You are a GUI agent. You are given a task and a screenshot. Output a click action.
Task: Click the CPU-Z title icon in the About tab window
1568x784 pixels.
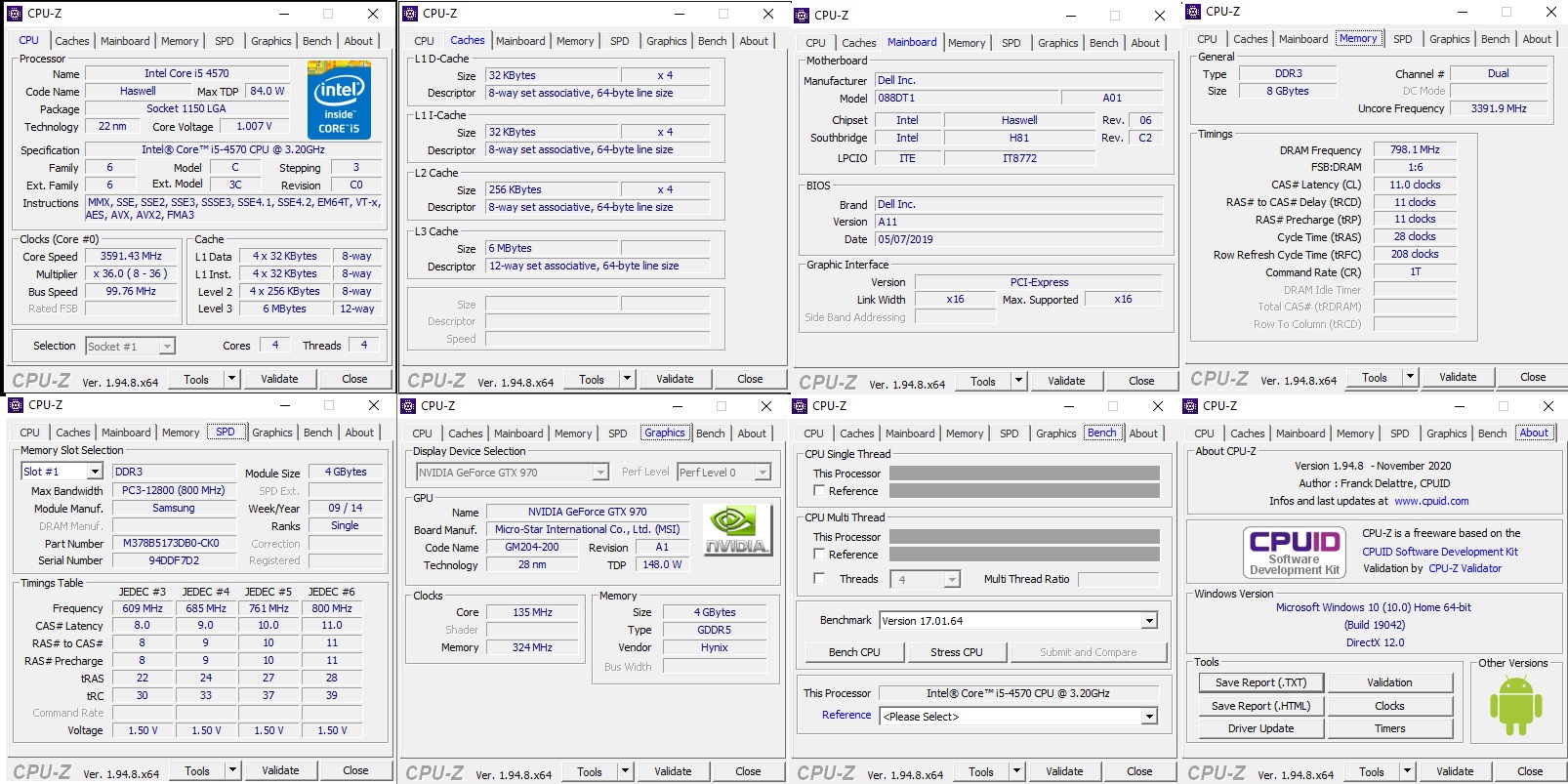click(x=1191, y=406)
